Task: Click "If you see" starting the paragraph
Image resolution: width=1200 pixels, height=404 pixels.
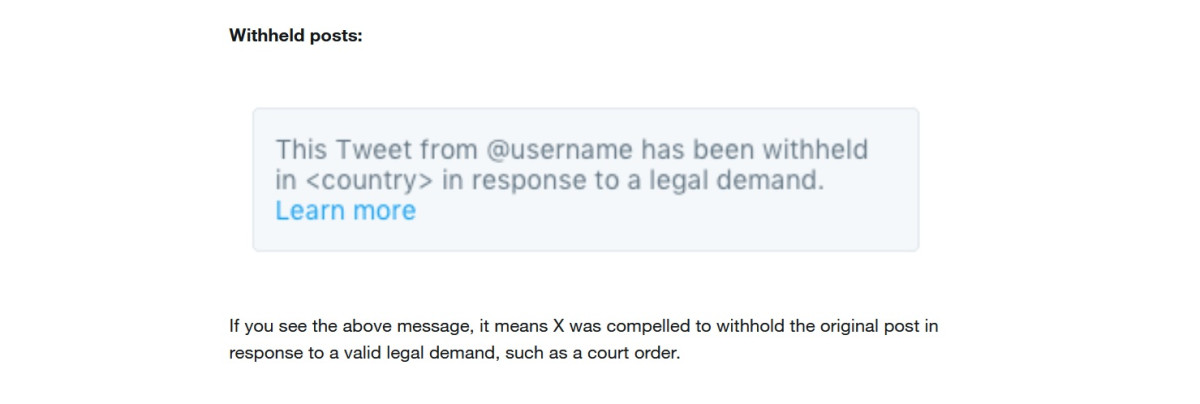Action: click(x=265, y=327)
